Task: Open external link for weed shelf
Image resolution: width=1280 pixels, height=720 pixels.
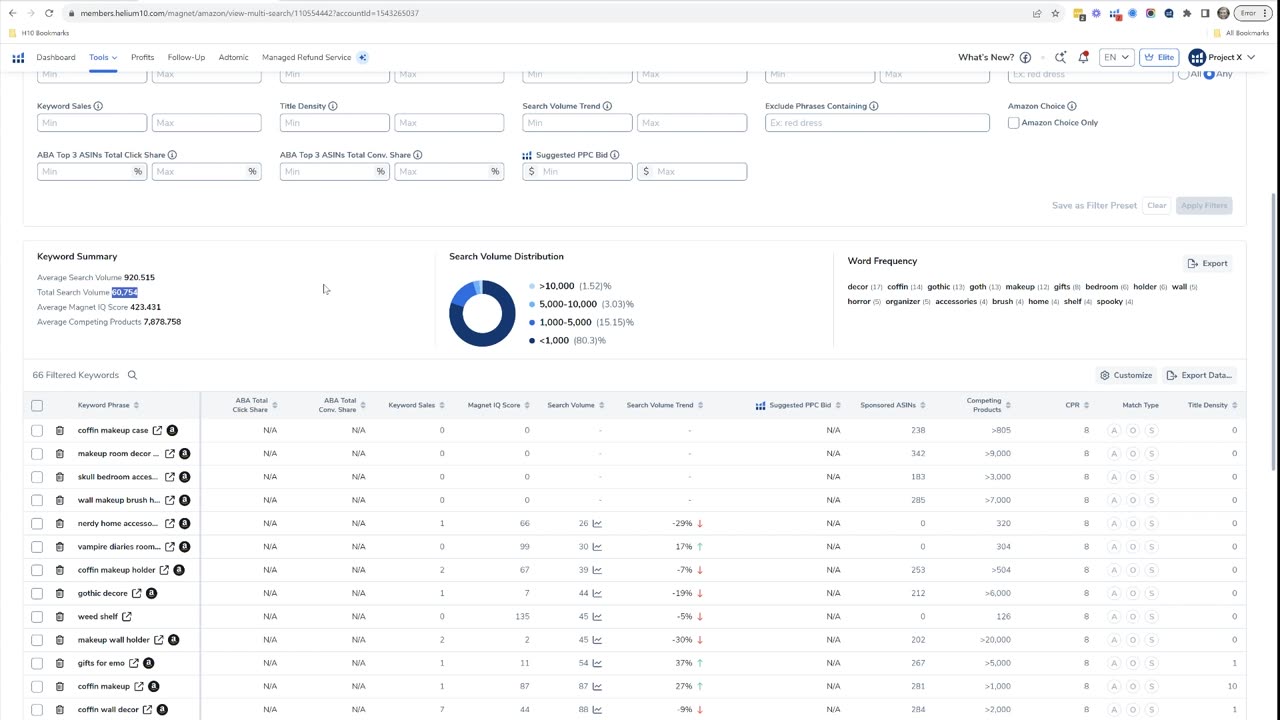Action: tap(126, 616)
